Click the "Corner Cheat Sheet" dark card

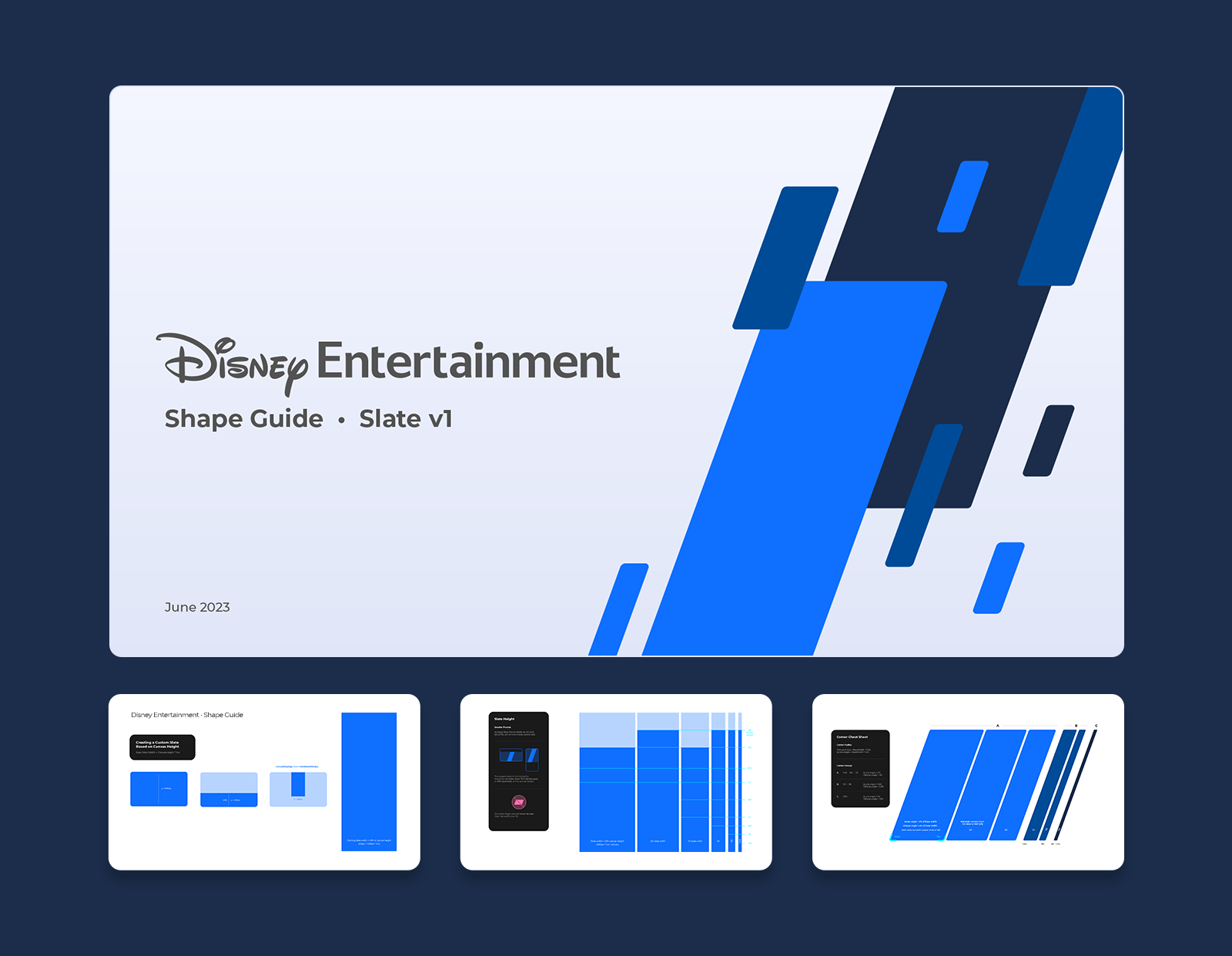click(861, 769)
